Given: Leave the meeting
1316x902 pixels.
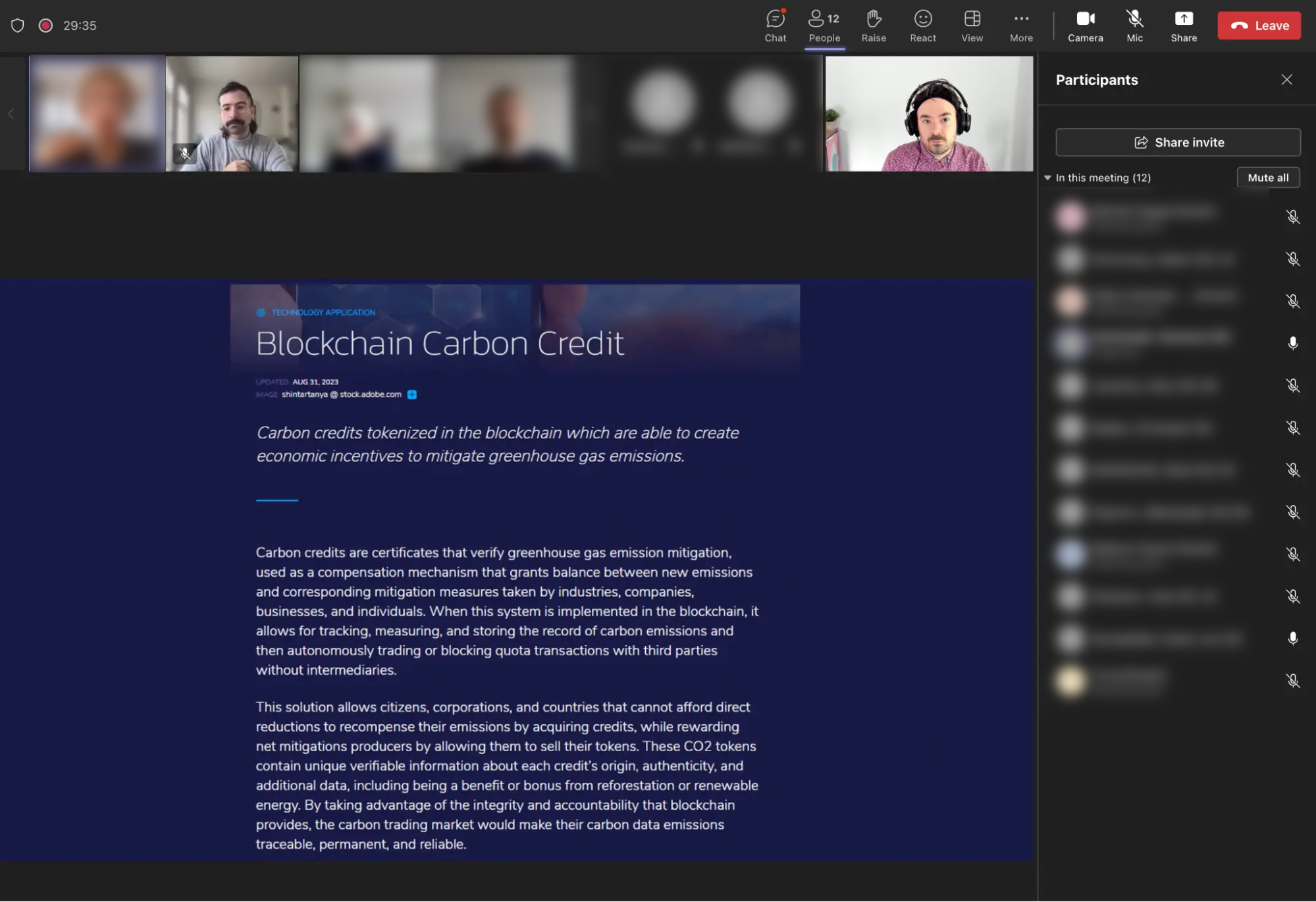Looking at the screenshot, I should [1259, 26].
